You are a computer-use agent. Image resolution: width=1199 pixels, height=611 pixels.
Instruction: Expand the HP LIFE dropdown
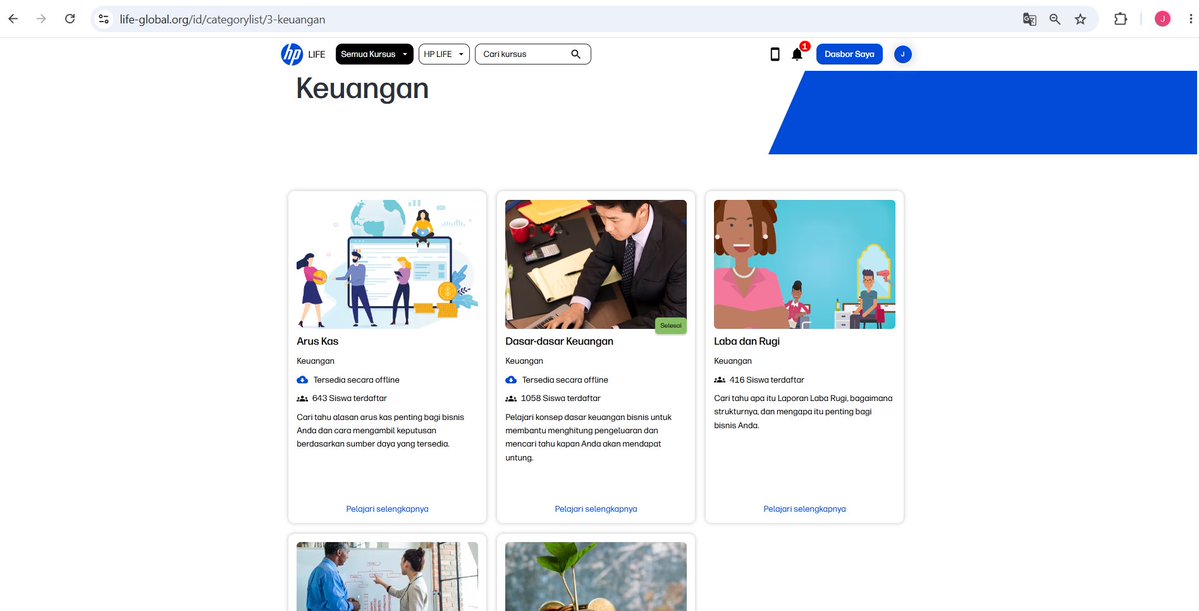[444, 54]
